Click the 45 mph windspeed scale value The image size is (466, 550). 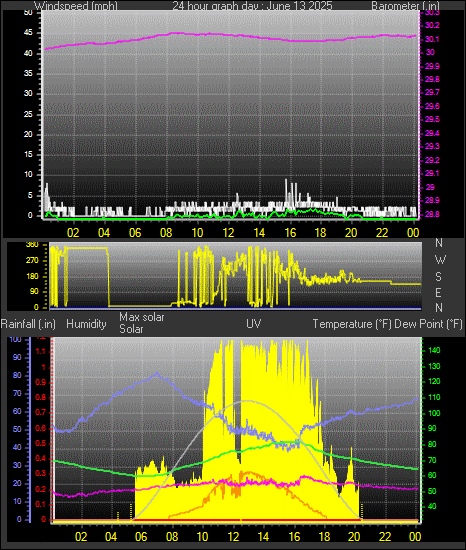[x=28, y=33]
